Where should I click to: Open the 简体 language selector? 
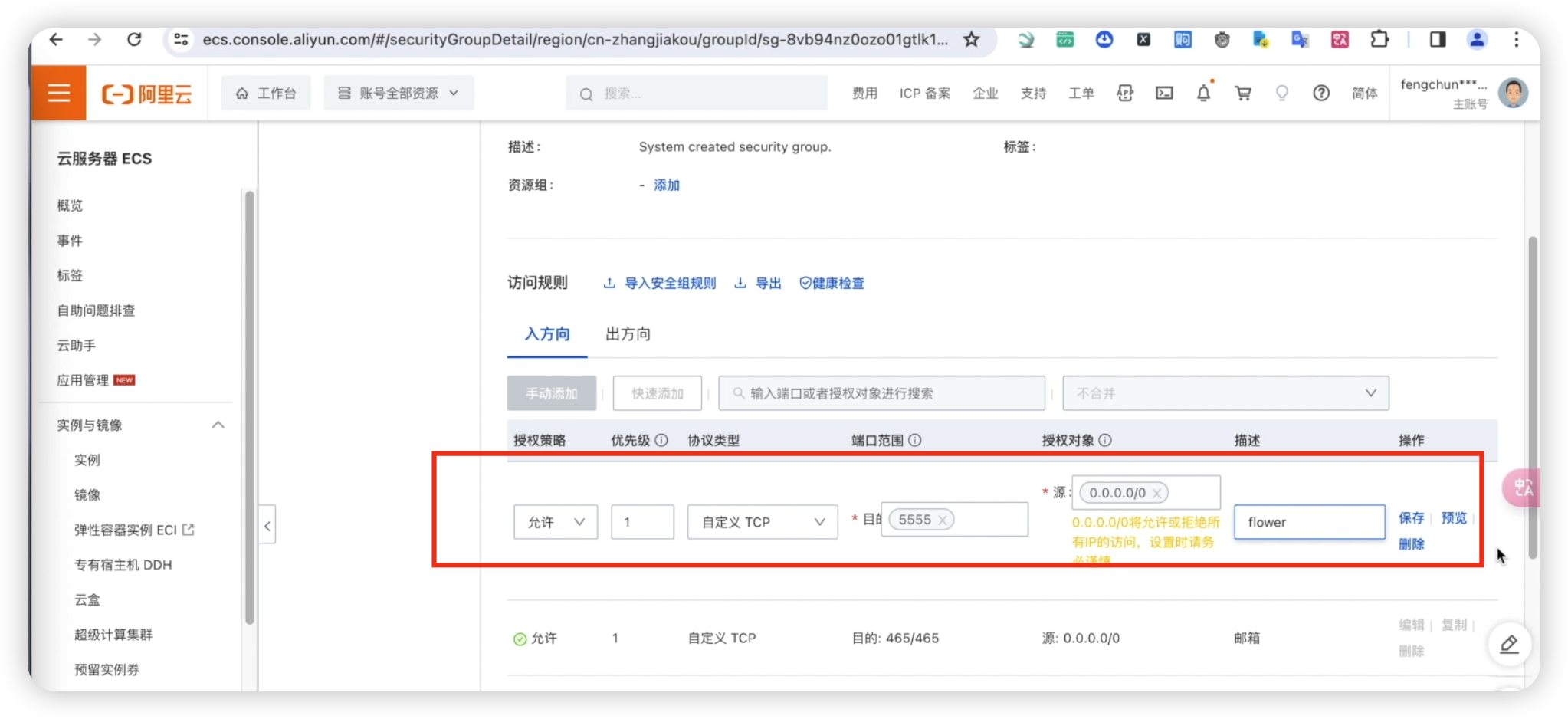coord(1364,94)
